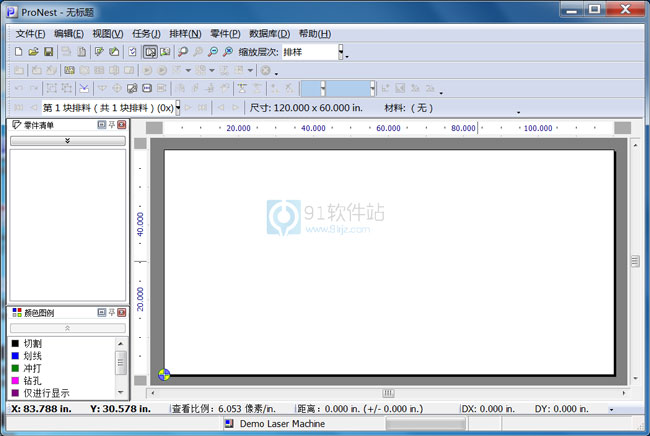Create a new job with New icon
The width and height of the screenshot is (650, 436).
18,52
